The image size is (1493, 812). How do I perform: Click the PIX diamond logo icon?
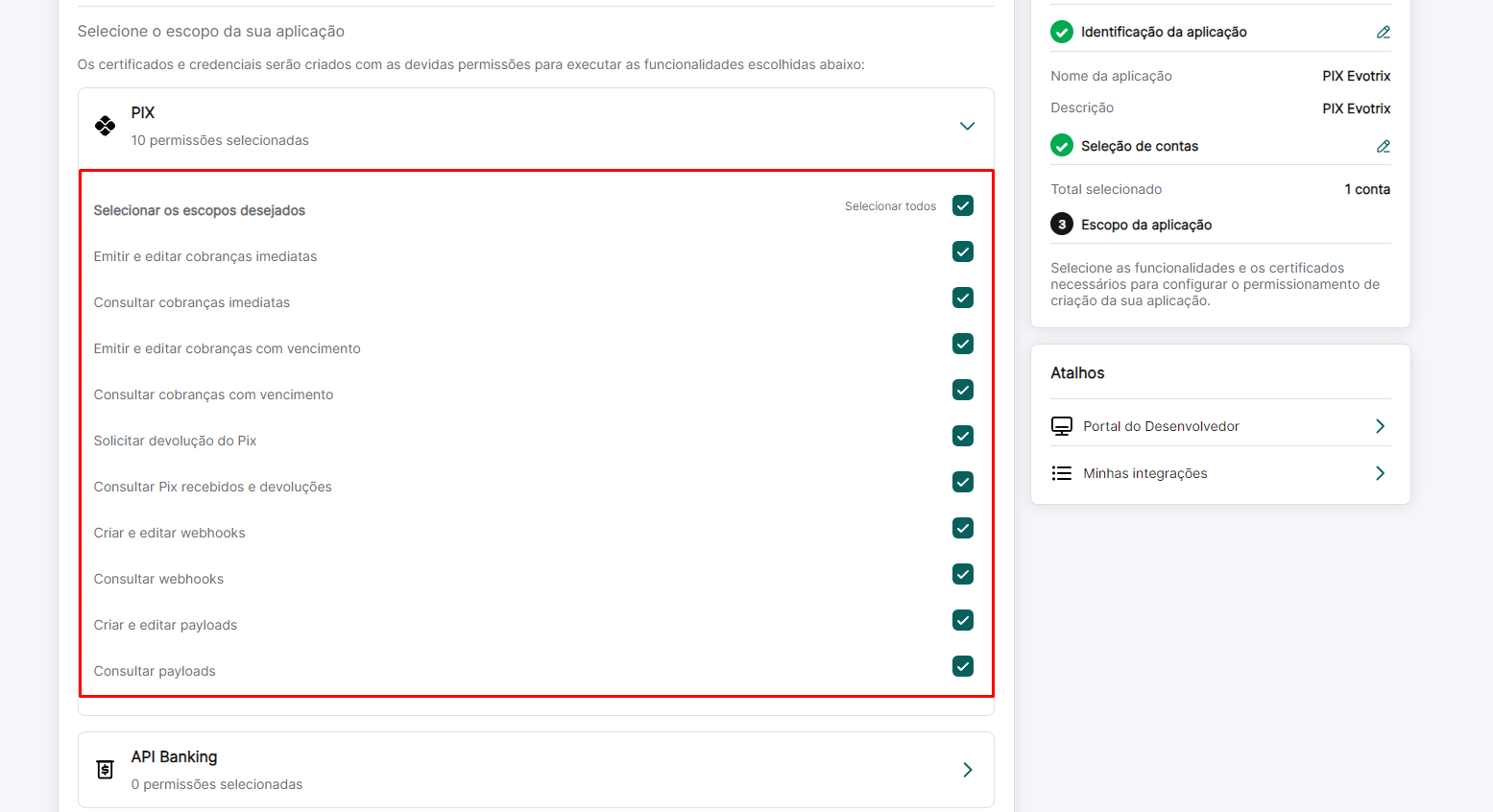105,126
